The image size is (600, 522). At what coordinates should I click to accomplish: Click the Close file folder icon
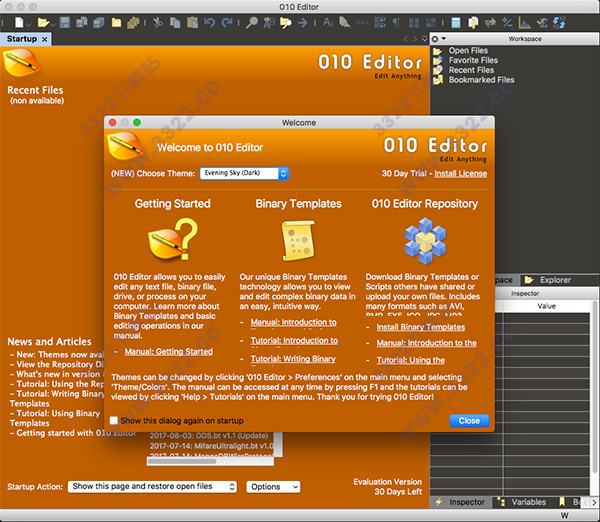[116, 23]
